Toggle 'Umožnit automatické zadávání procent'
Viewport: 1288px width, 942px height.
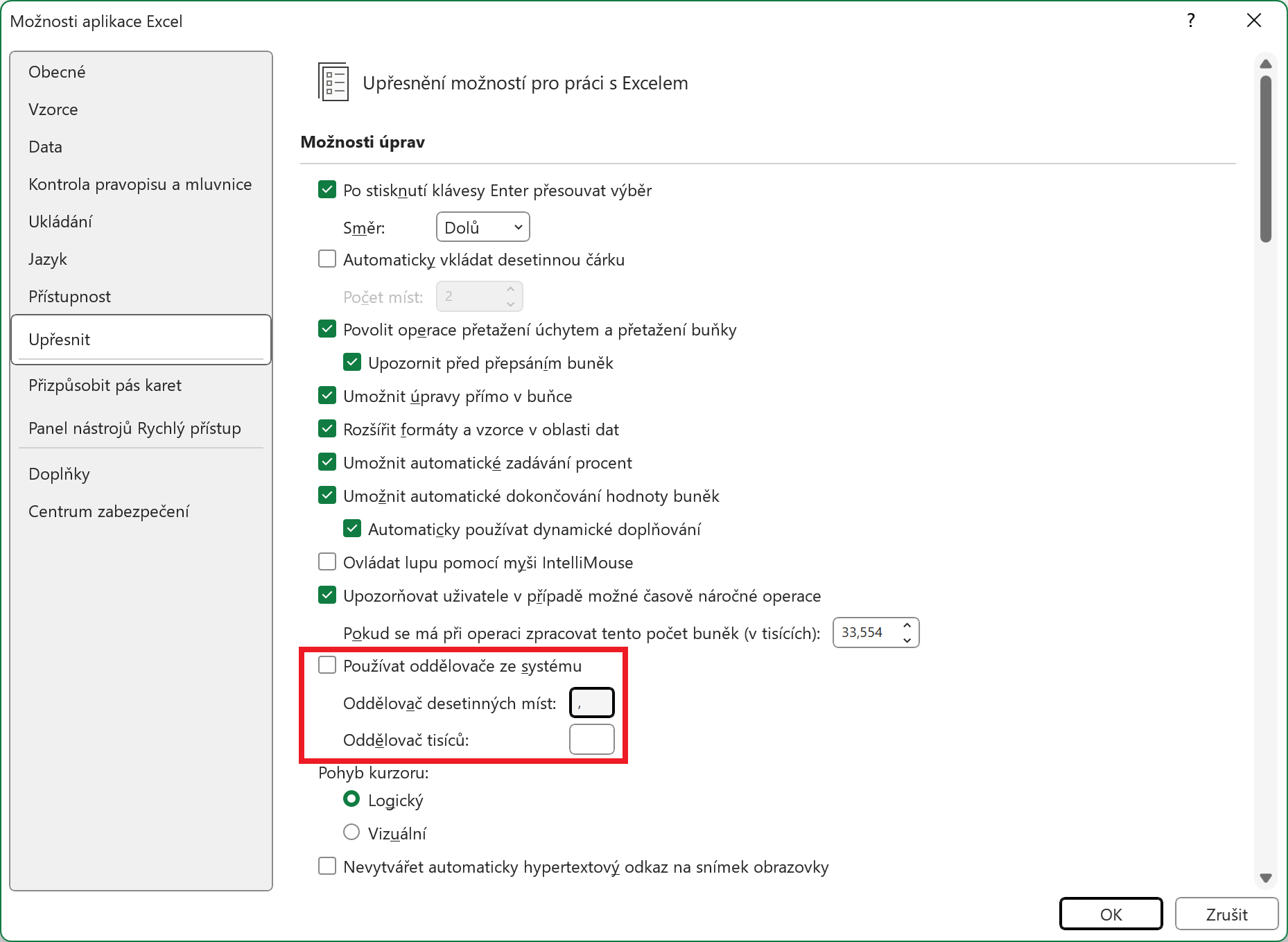327,462
